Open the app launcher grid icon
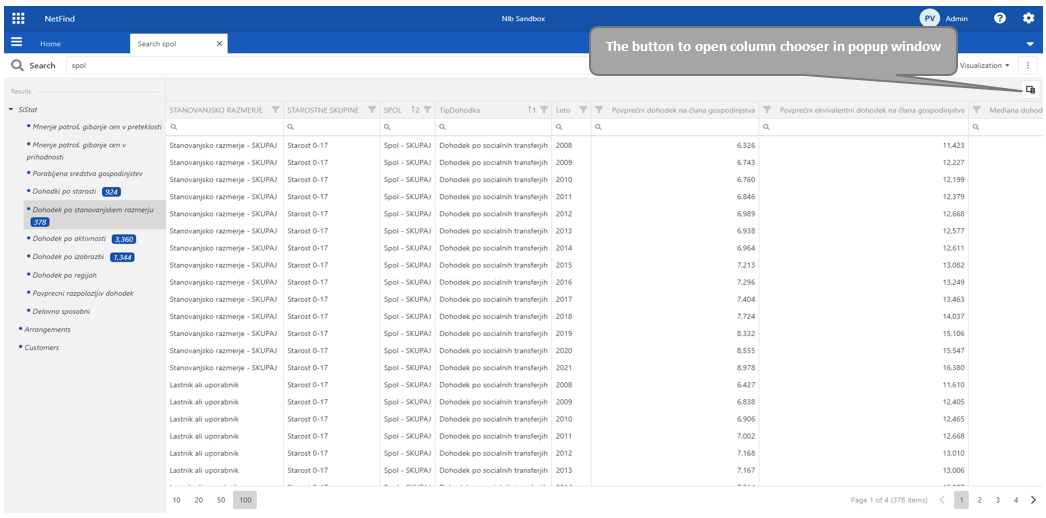Viewport: 1046px width, 518px height. click(18, 18)
